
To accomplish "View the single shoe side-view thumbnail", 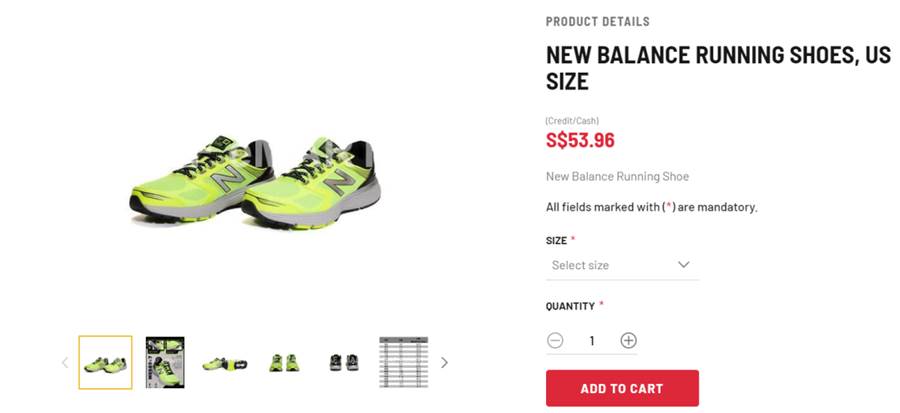I will [224, 363].
